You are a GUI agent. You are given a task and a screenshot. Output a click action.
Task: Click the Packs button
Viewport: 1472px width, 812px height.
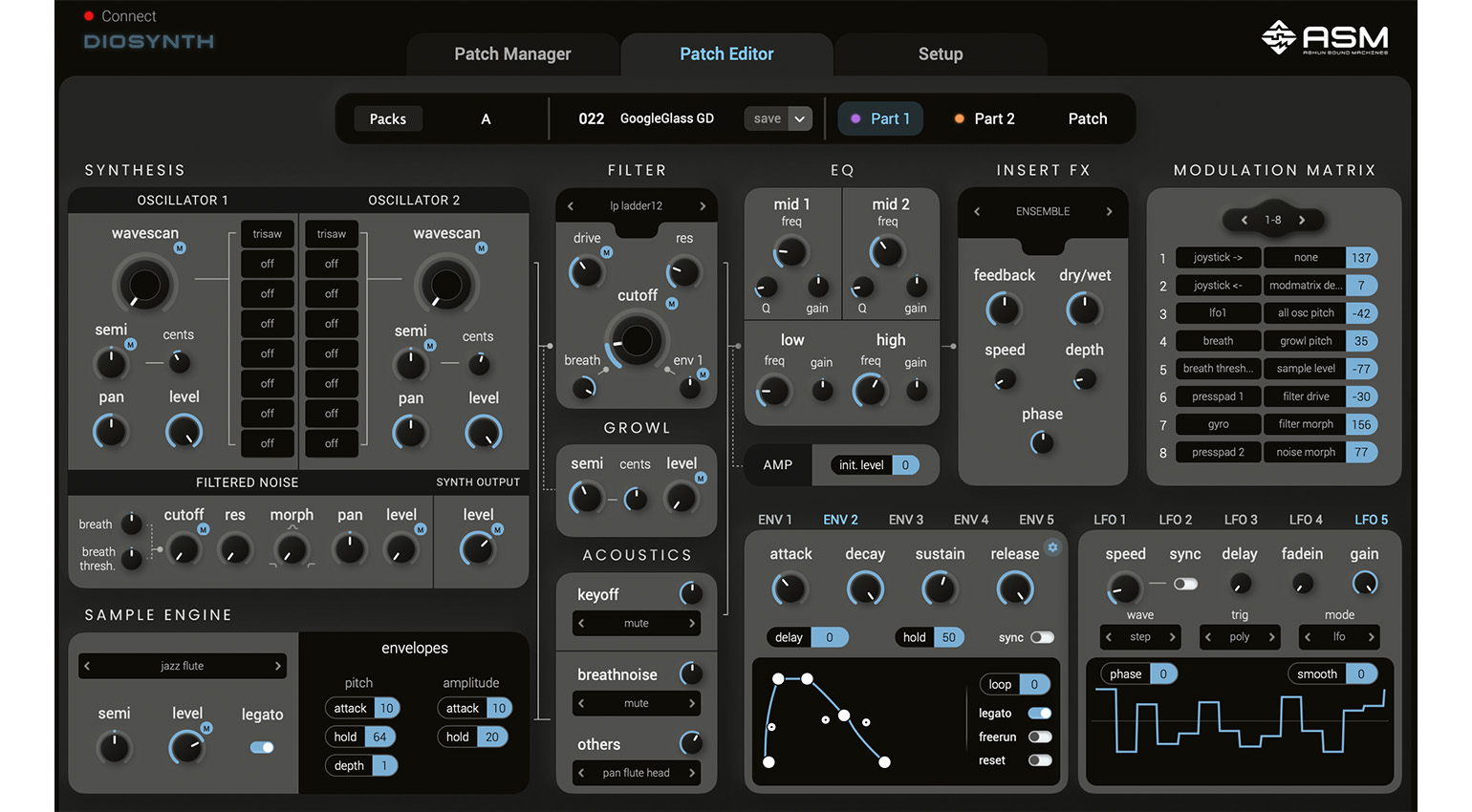coord(388,118)
